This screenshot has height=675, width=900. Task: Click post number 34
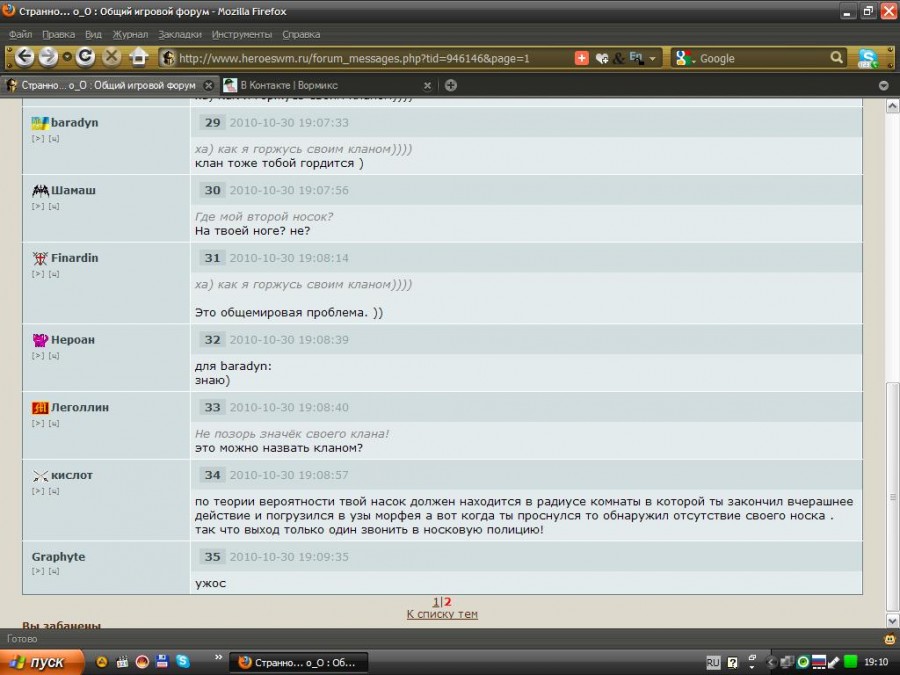pos(212,475)
